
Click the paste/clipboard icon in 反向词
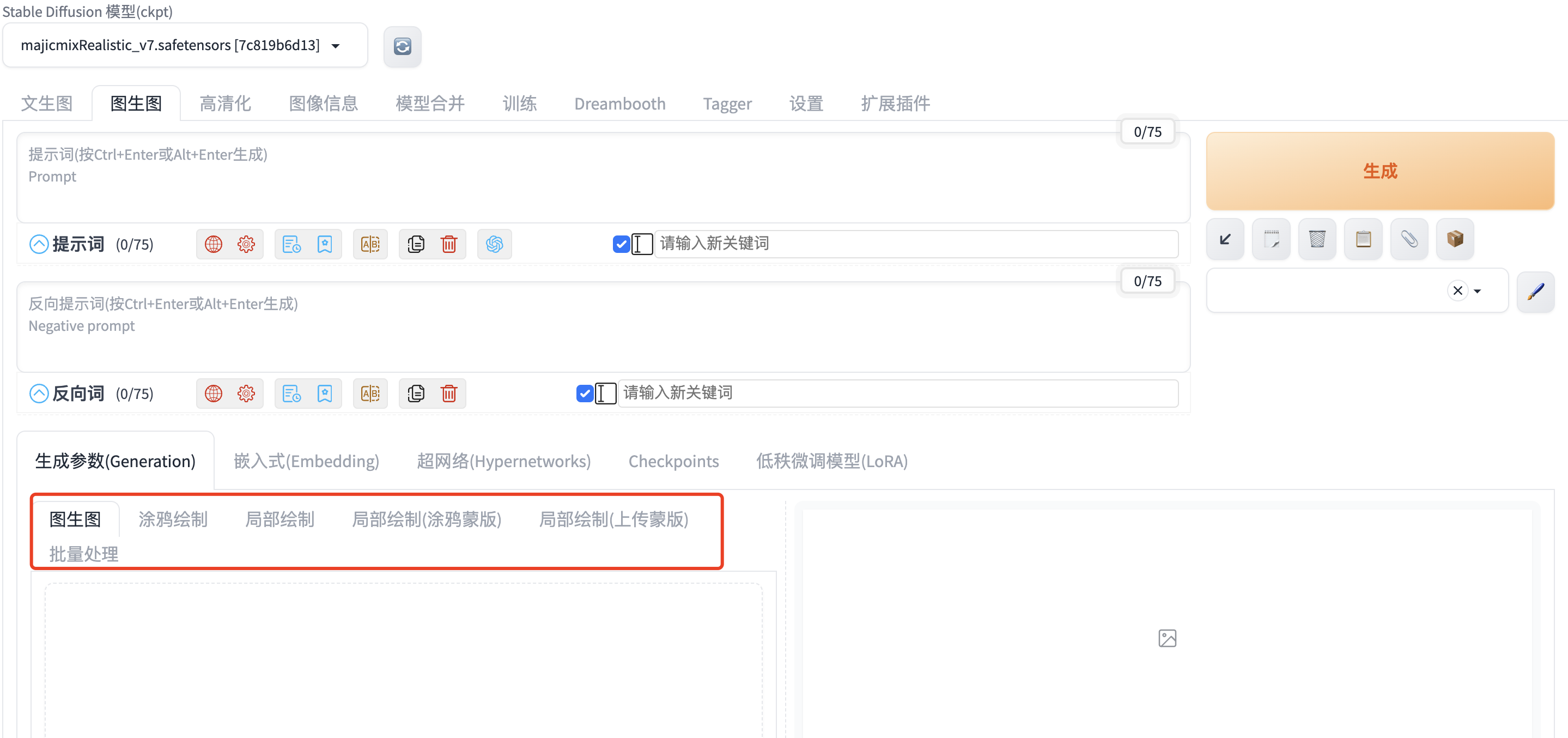tap(414, 392)
